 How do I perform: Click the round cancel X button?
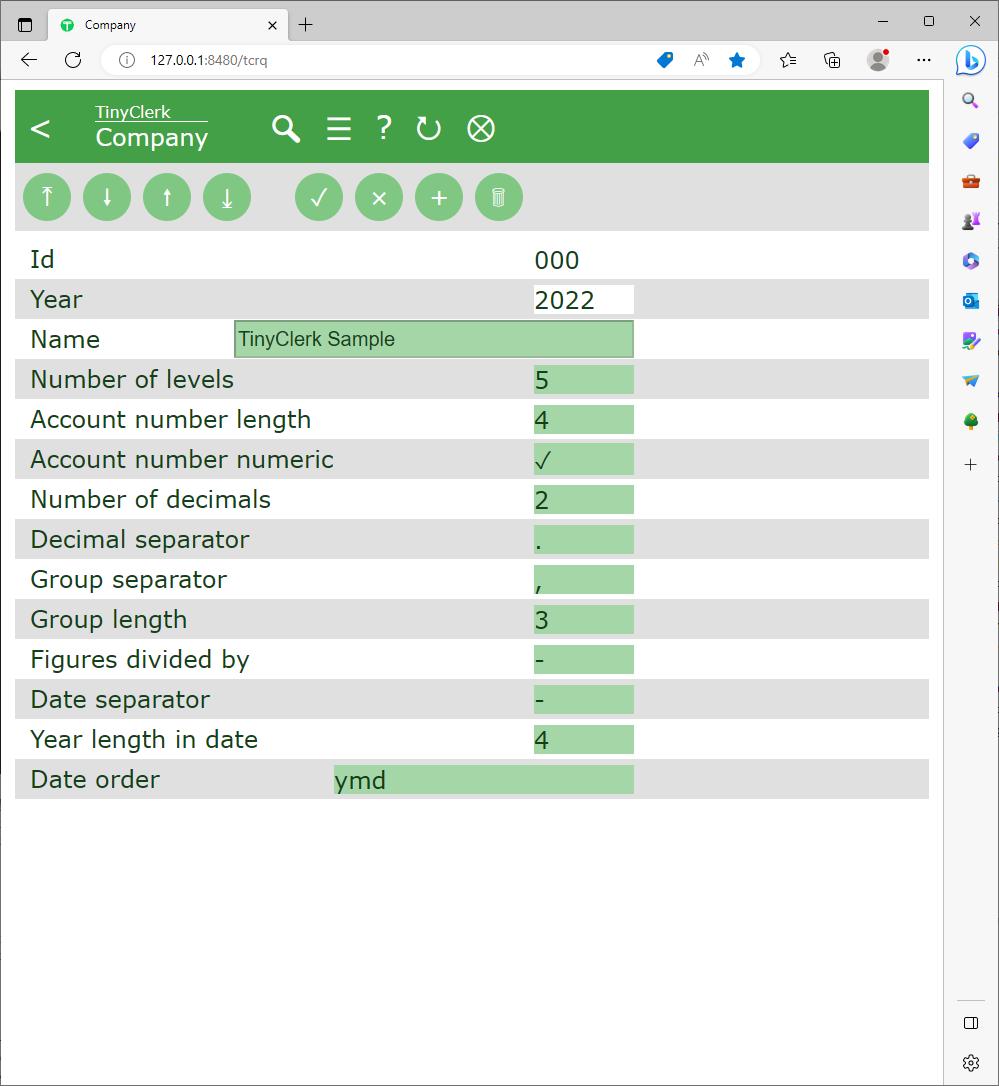(x=379, y=197)
